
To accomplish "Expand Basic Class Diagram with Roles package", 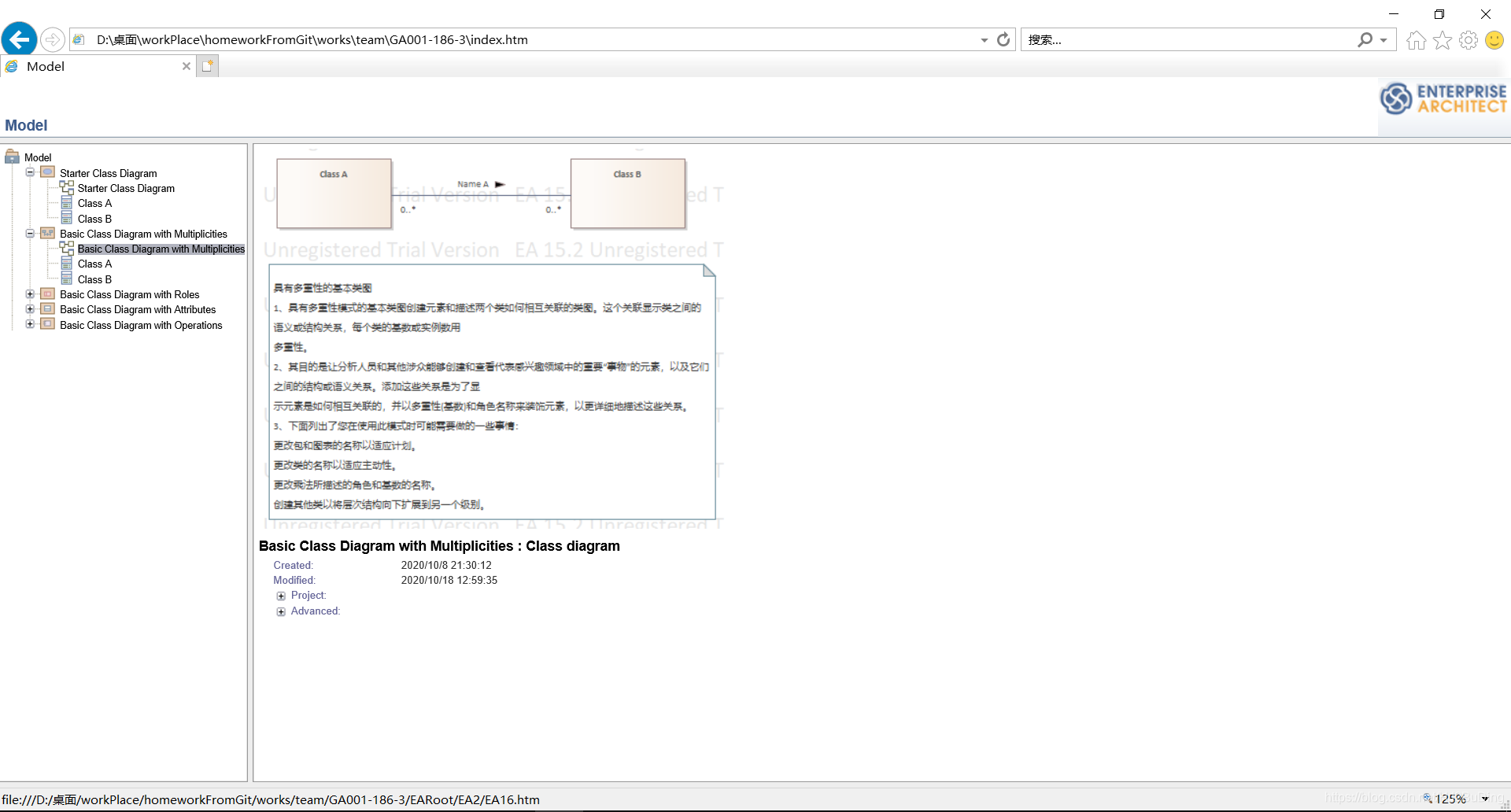I will (x=30, y=293).
